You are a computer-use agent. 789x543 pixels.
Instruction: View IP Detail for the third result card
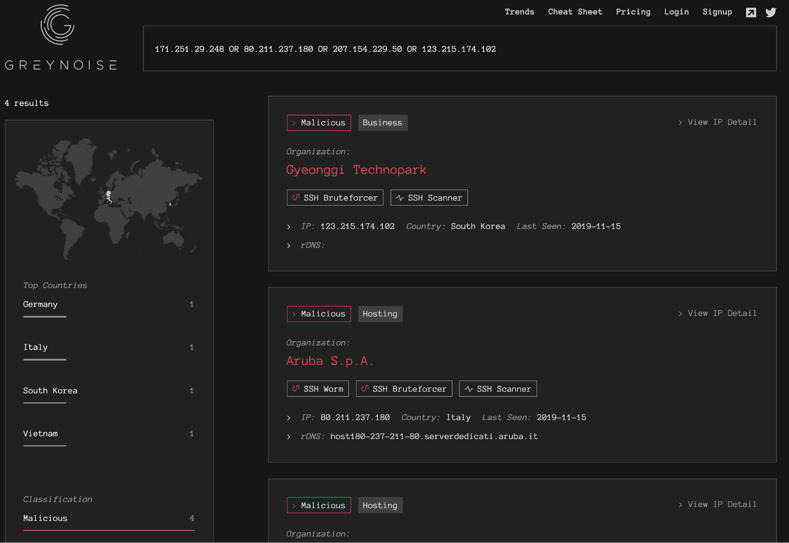tap(718, 505)
